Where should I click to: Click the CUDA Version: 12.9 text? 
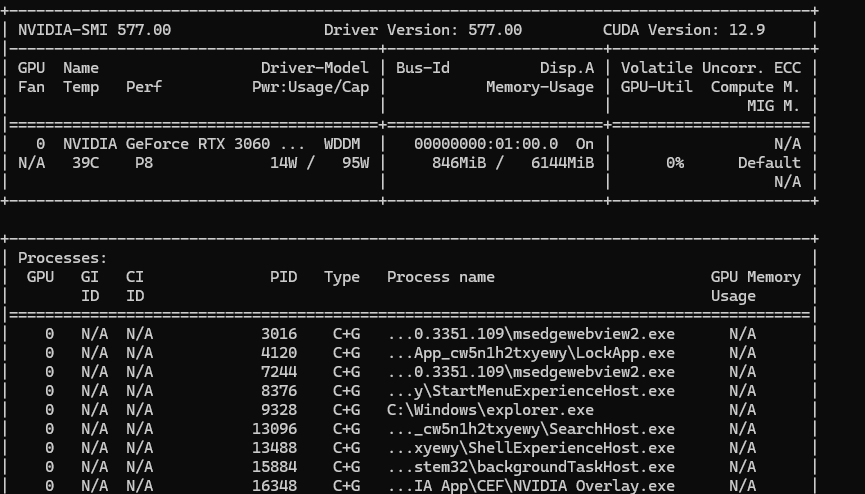(684, 30)
